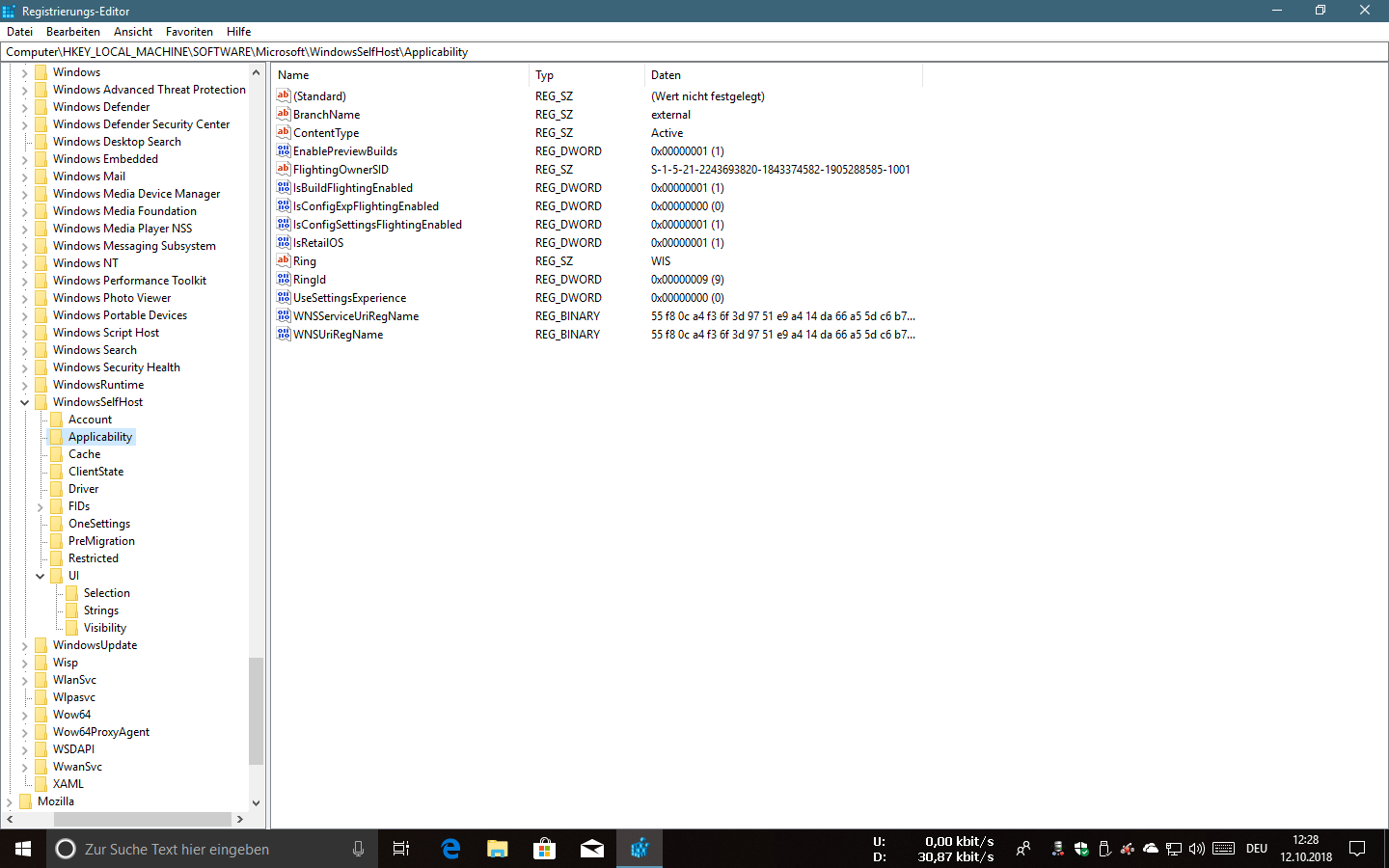1389x868 pixels.
Task: Expand the WlanSvc key
Action: [24, 680]
